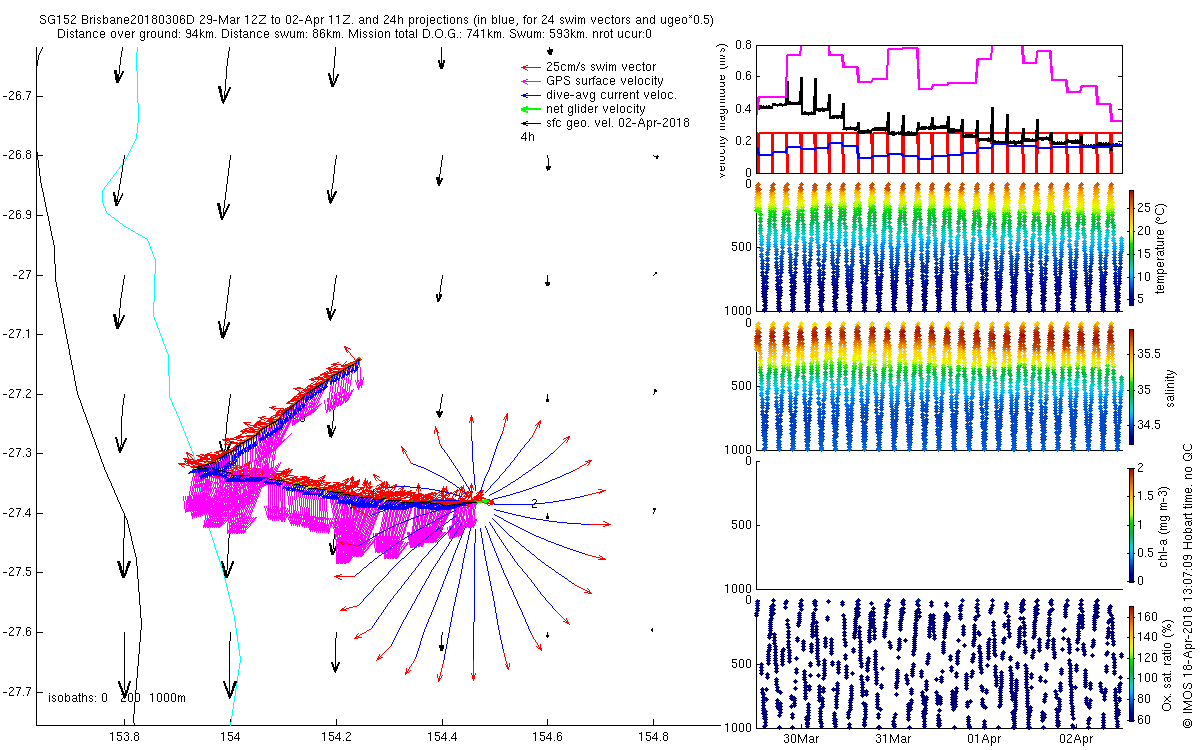Click the 'salinity' colorbar label
The image size is (1200, 750).
(1173, 386)
